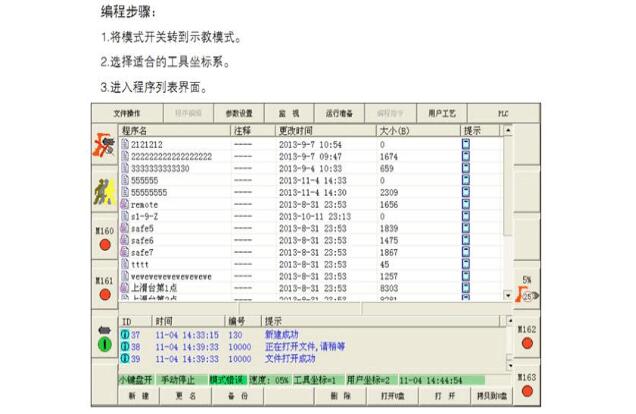Viewport: 636px width, 414px height.
Task: Toggle the M163 red indicator button
Action: click(x=526, y=391)
